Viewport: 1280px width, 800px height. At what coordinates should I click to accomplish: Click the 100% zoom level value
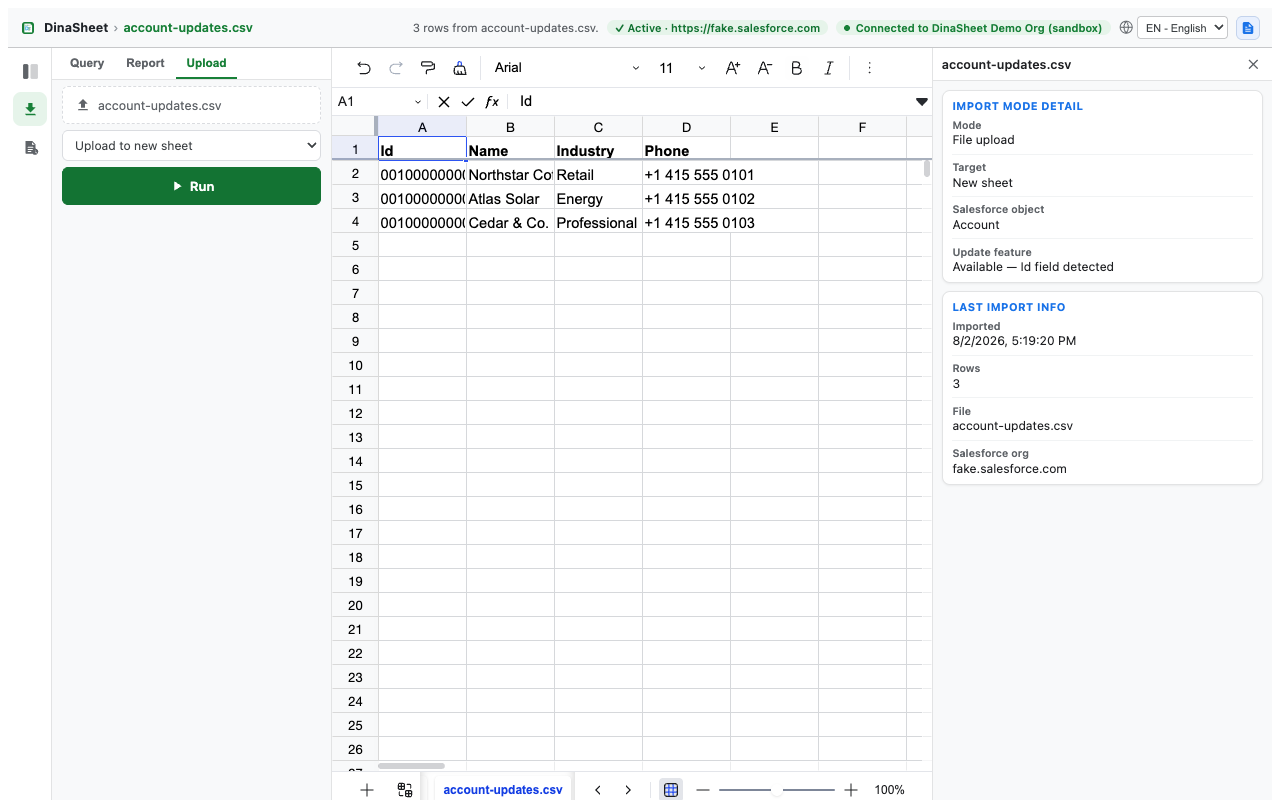click(889, 789)
